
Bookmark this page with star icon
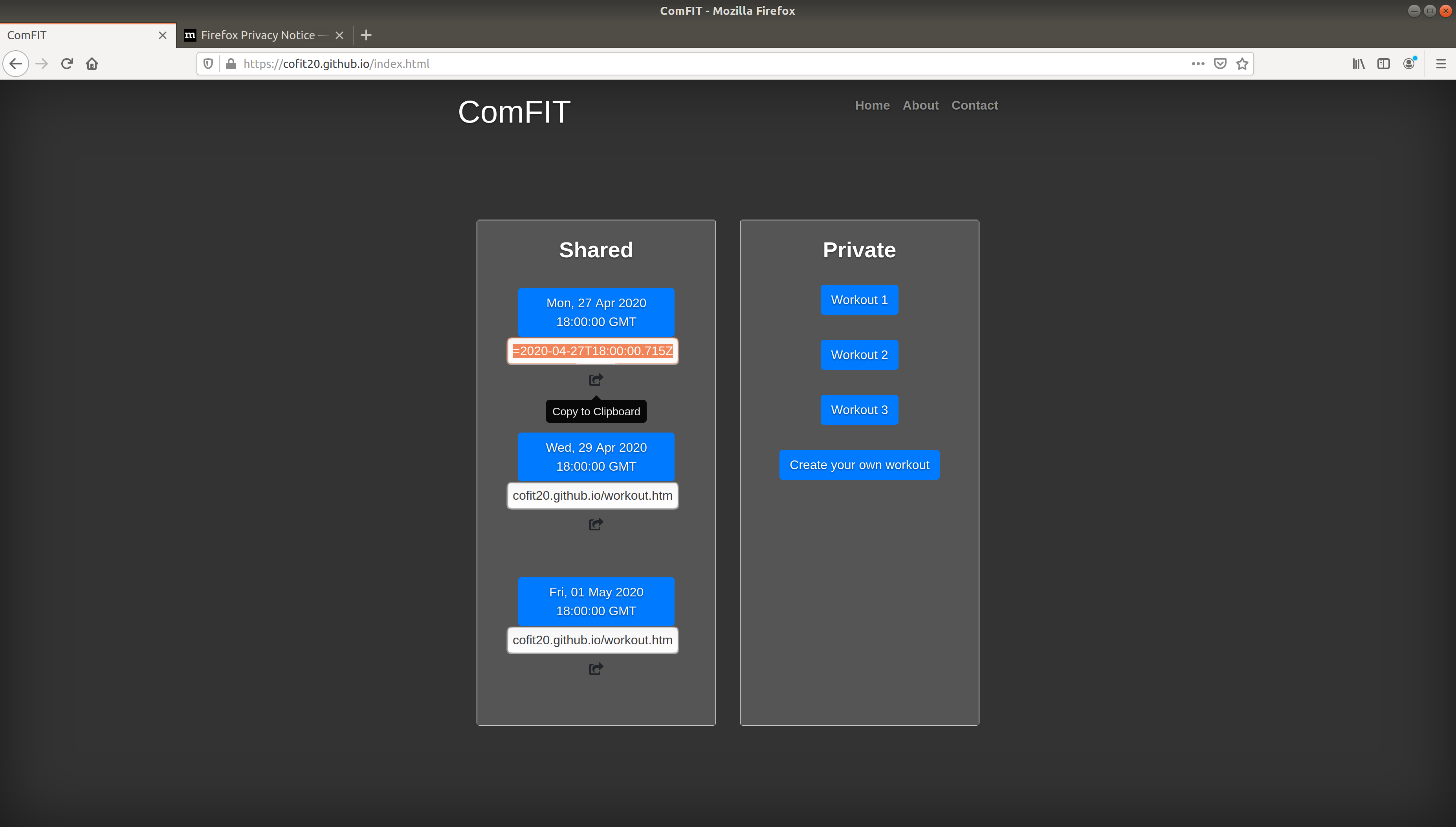(x=1242, y=64)
